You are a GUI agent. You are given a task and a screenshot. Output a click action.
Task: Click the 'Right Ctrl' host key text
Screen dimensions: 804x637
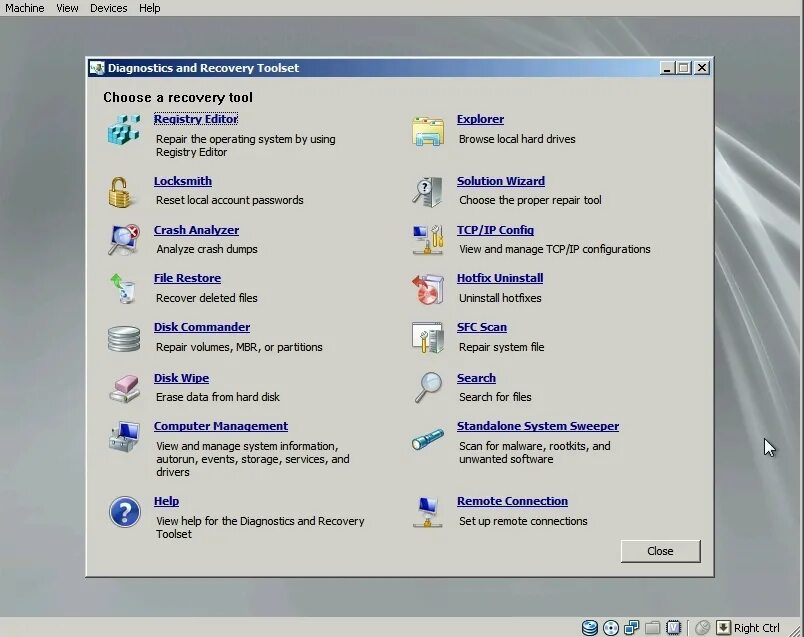point(756,628)
